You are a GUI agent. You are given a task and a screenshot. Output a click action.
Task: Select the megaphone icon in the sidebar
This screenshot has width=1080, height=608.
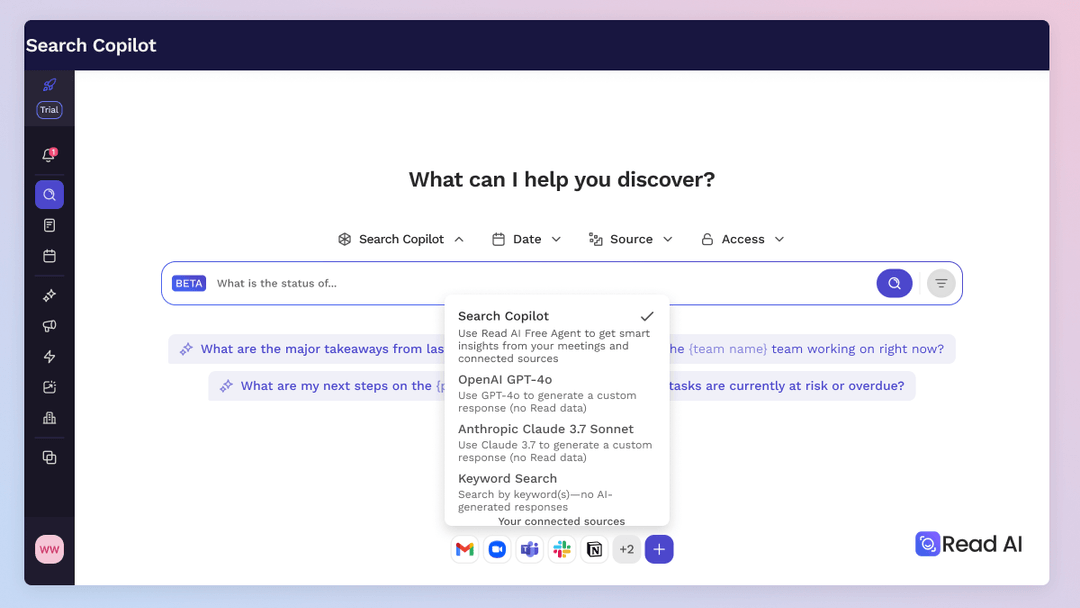coord(49,326)
